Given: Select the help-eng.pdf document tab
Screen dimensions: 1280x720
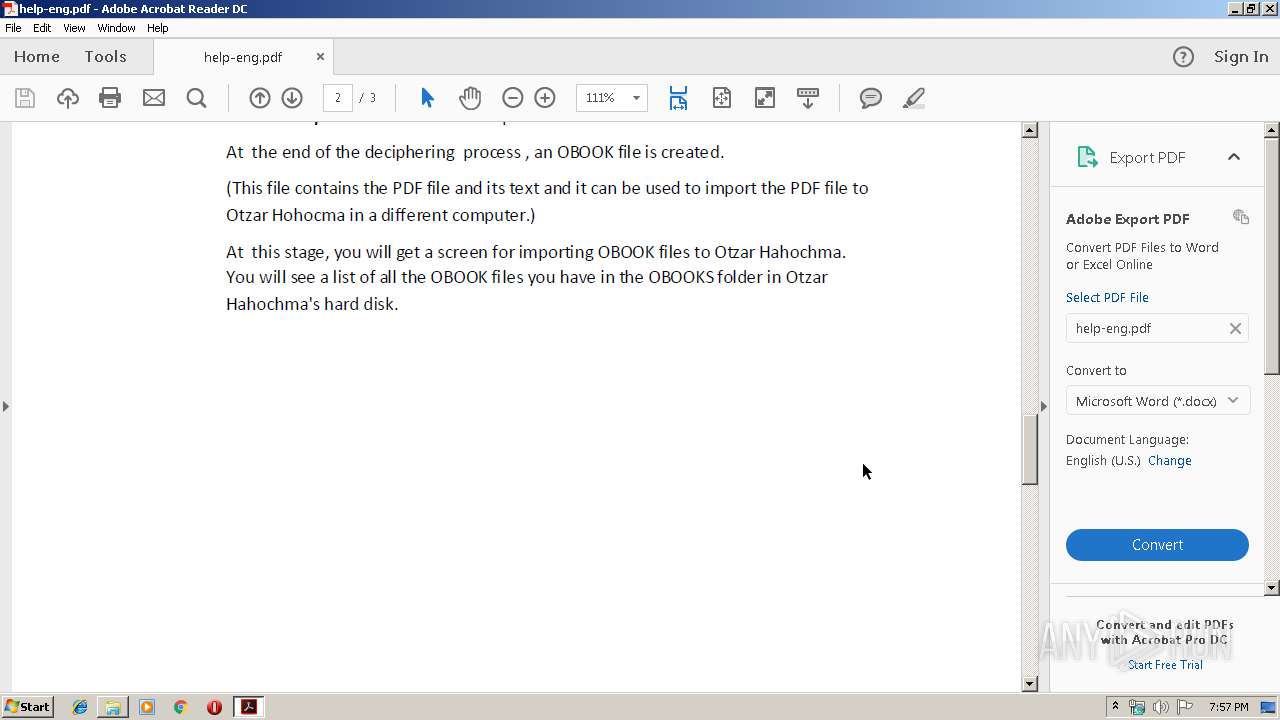Looking at the screenshot, I should (x=243, y=57).
